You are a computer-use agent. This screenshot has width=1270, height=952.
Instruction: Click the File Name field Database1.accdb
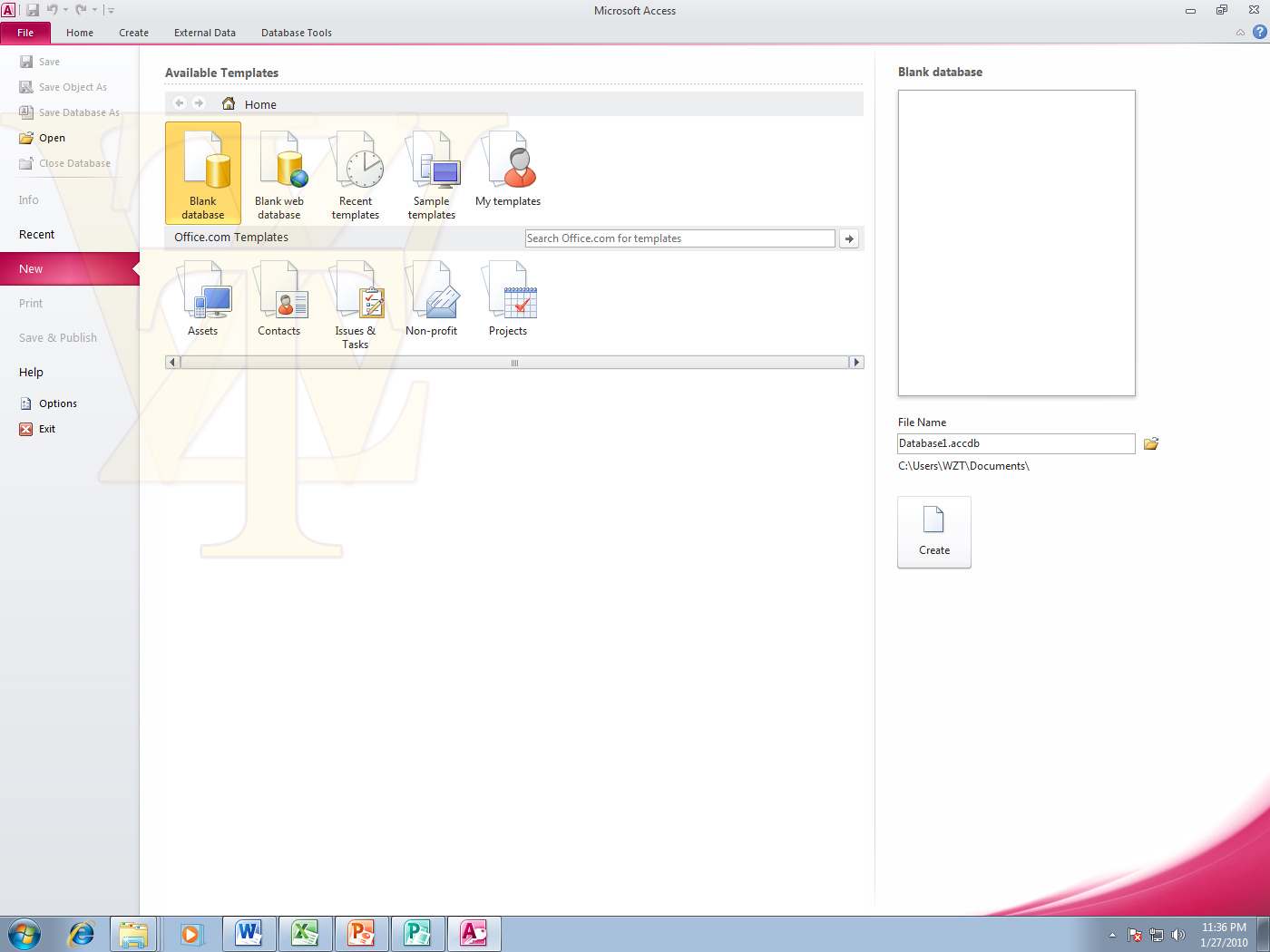pyautogui.click(x=1016, y=443)
